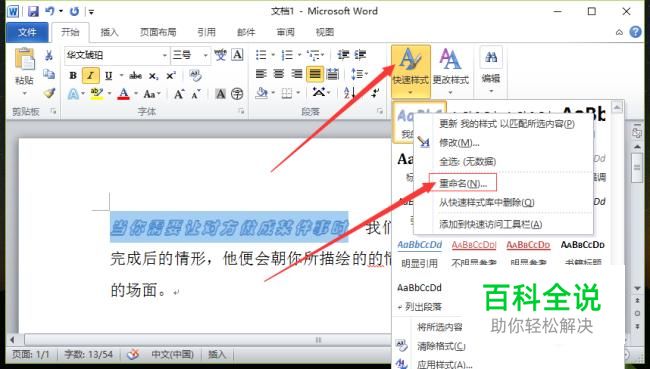
Task: Toggle Superscript x² formatting
Action: point(171,75)
